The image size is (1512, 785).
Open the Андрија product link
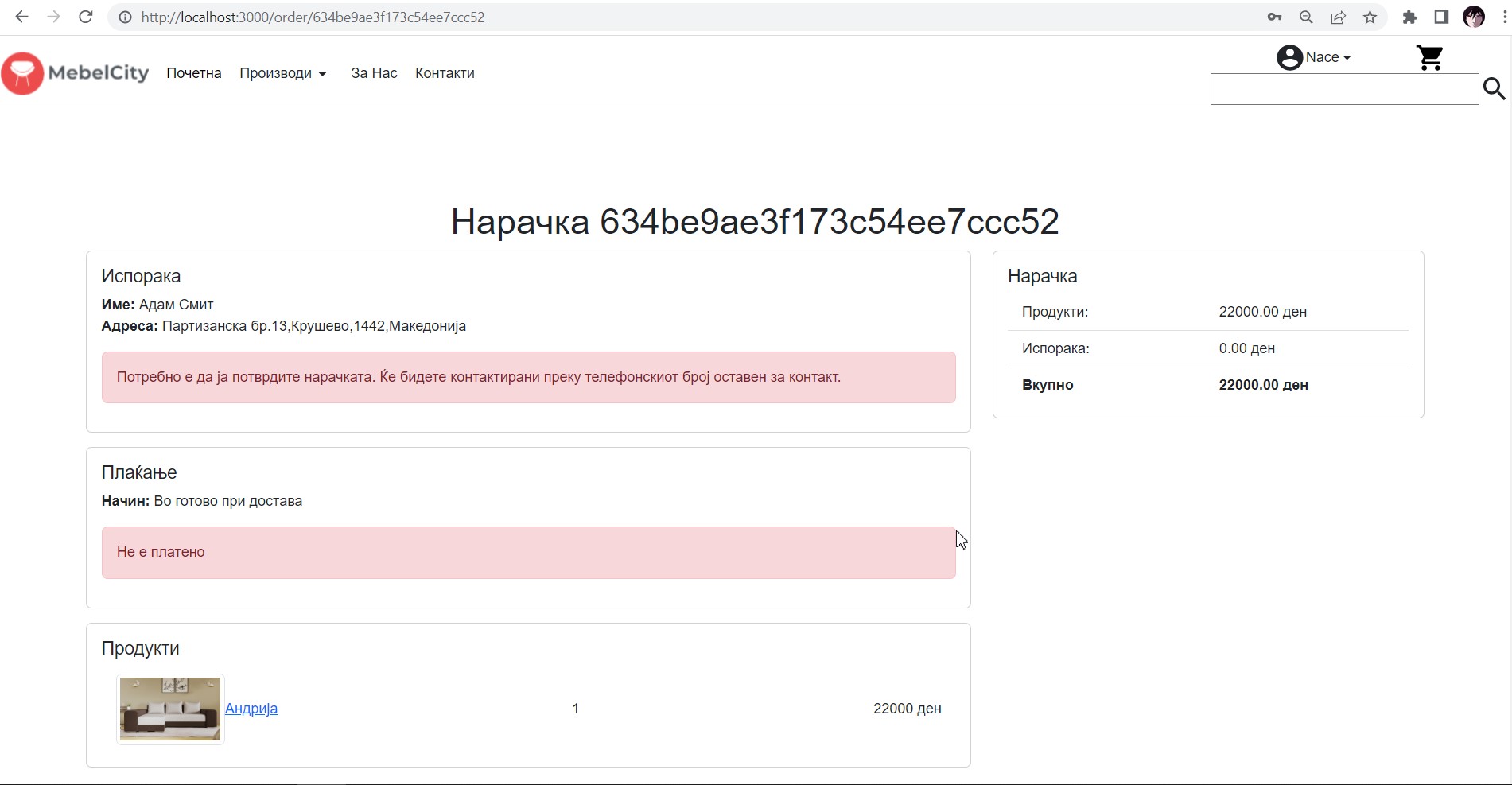point(251,709)
